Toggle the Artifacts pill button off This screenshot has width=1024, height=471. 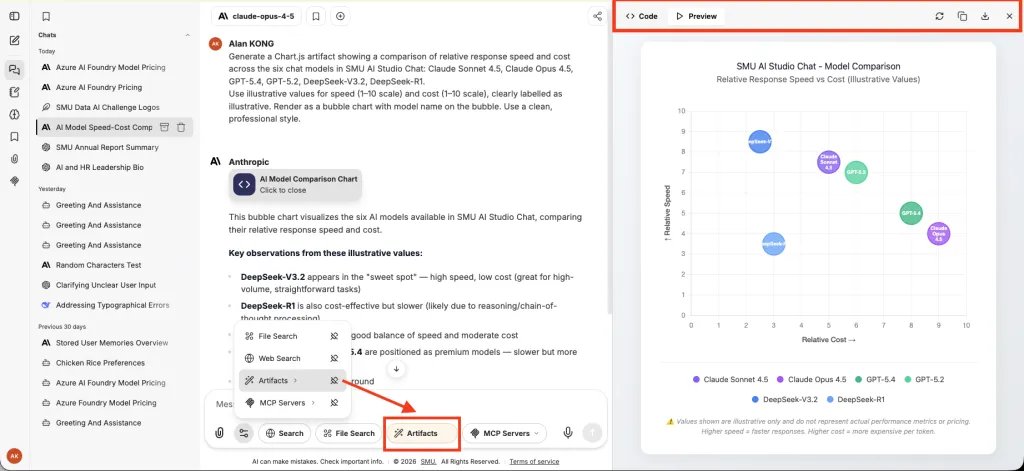422,433
